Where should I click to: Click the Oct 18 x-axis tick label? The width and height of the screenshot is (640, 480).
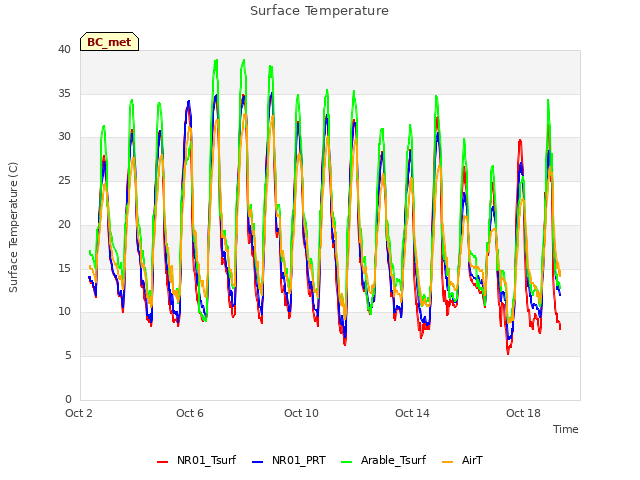523,413
